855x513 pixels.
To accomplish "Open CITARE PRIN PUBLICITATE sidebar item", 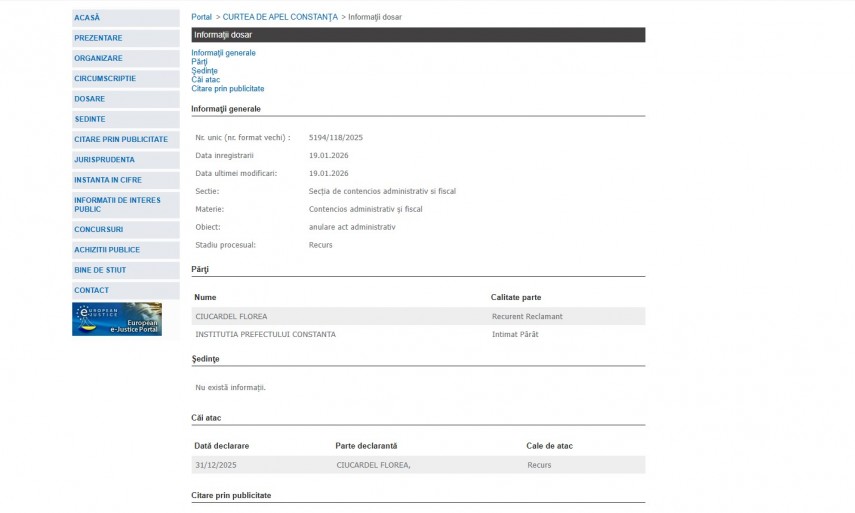I will (x=121, y=139).
